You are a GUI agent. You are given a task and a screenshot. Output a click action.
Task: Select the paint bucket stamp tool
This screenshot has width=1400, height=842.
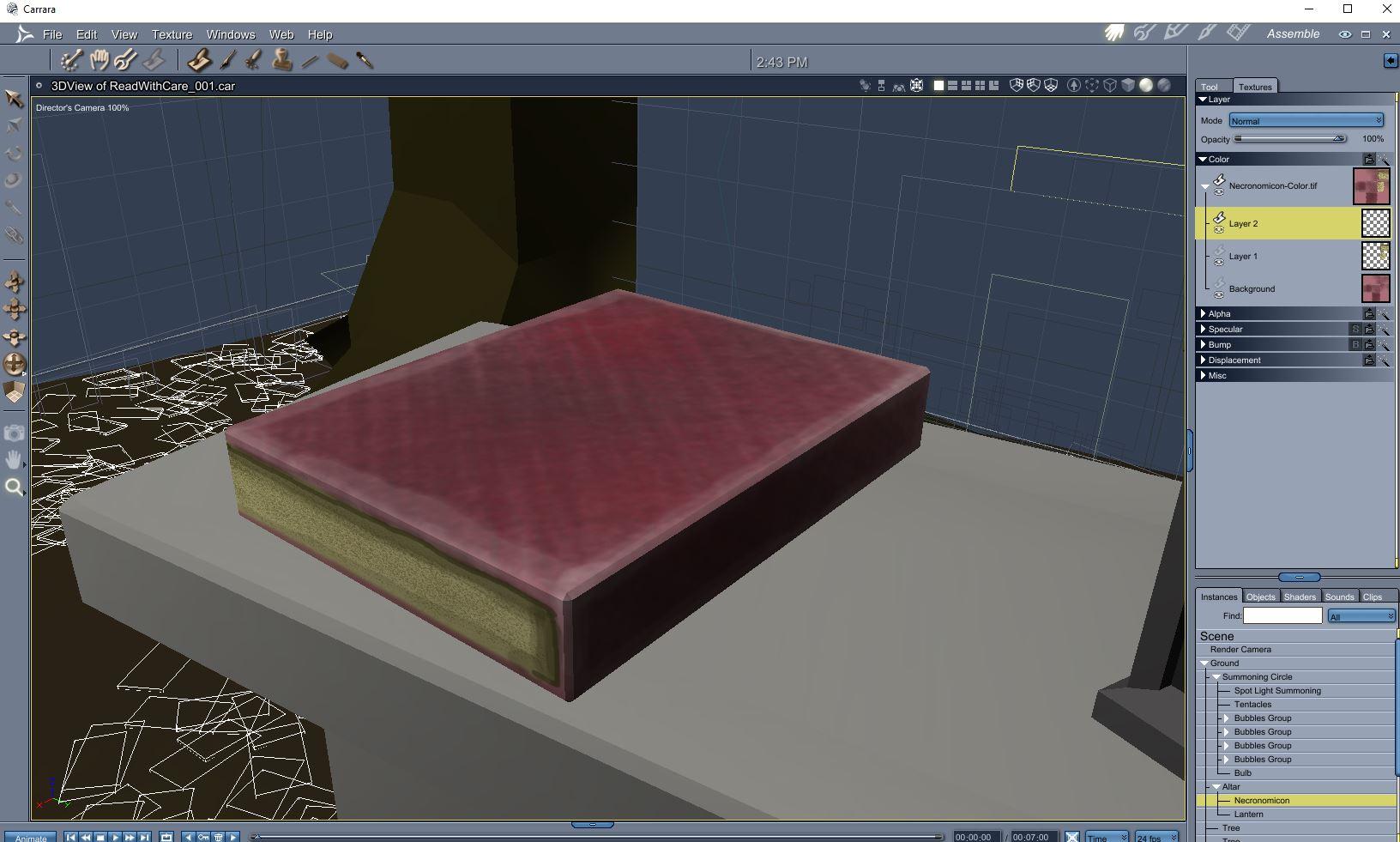[199, 60]
